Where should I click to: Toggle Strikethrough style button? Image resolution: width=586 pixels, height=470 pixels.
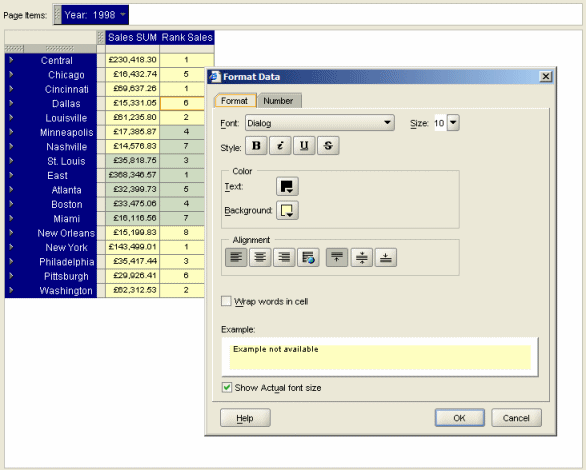(x=328, y=145)
